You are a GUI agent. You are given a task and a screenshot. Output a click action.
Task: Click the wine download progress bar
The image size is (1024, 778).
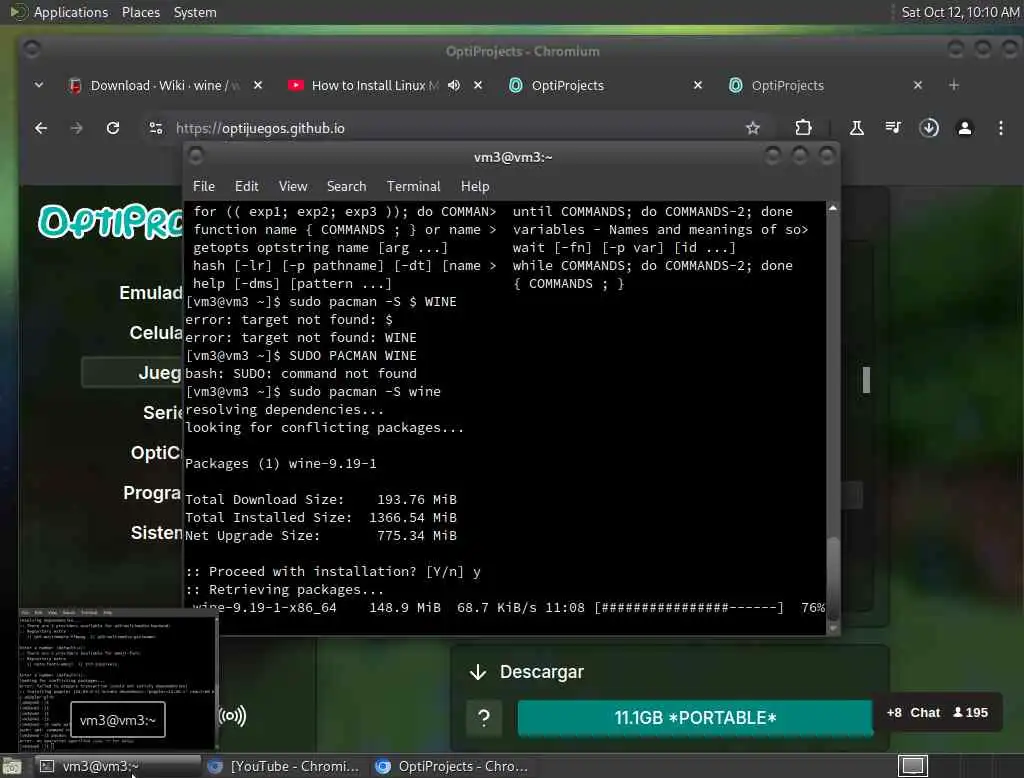tap(689, 608)
